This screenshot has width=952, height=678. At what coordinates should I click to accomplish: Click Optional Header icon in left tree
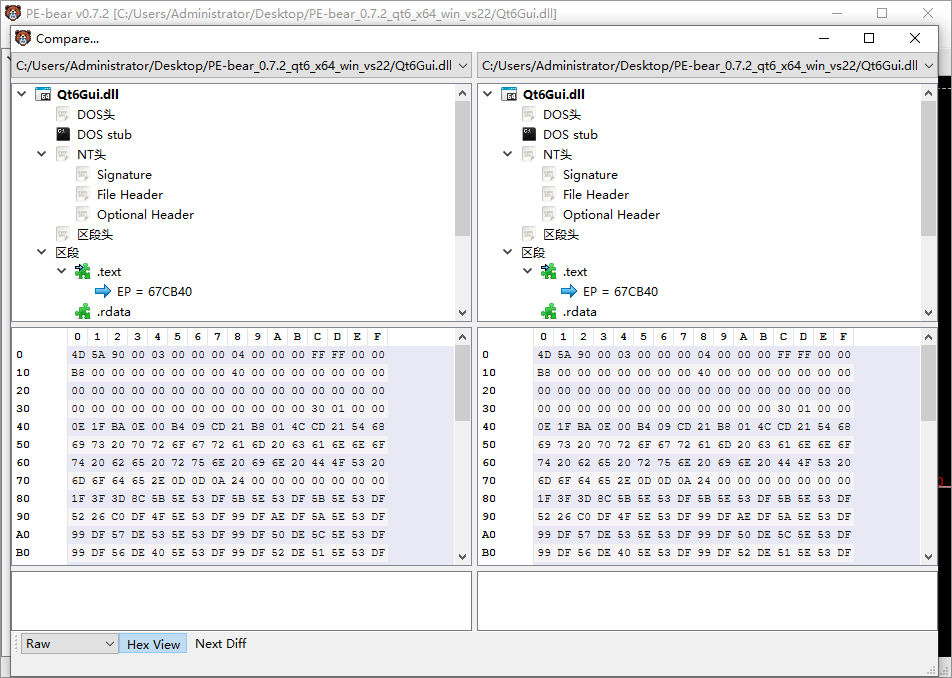point(83,214)
